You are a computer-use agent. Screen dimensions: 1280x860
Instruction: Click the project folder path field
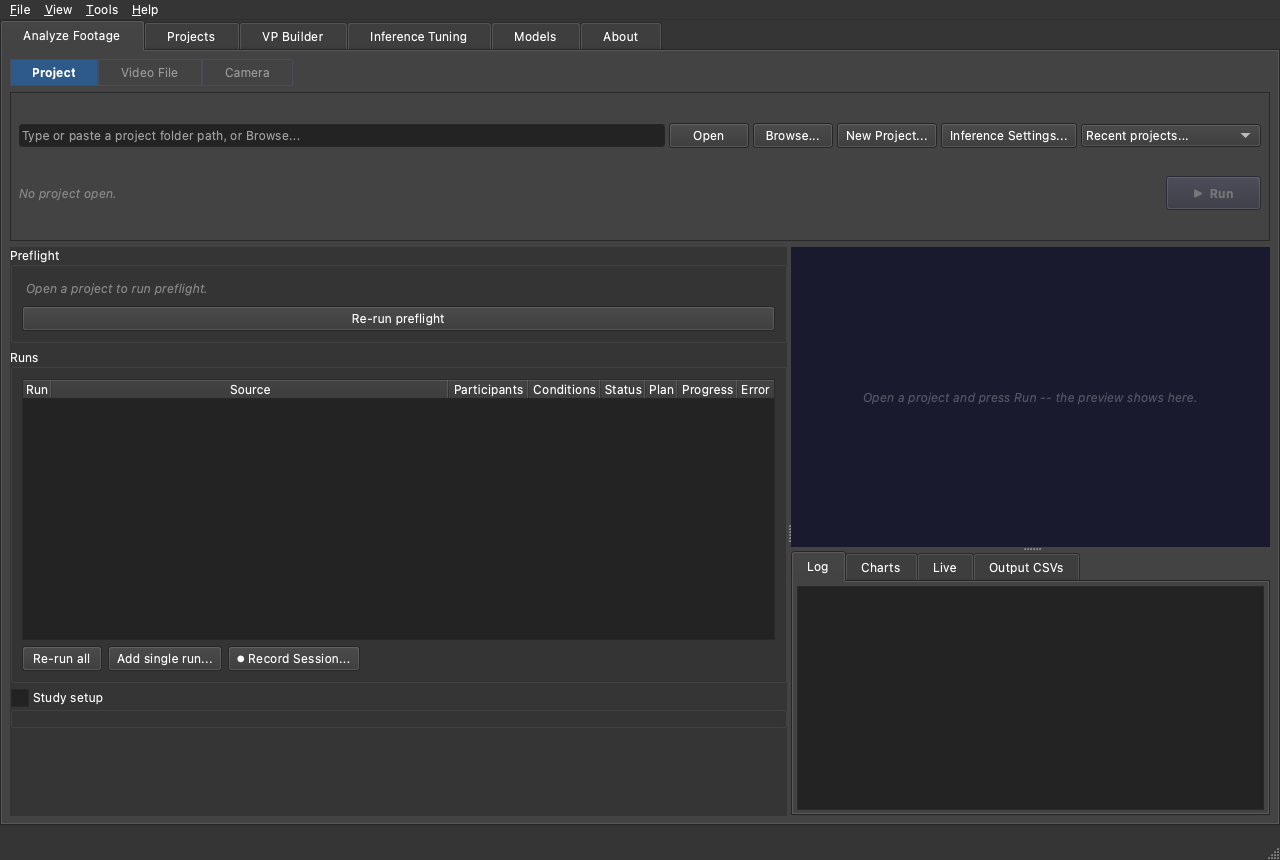click(342, 135)
